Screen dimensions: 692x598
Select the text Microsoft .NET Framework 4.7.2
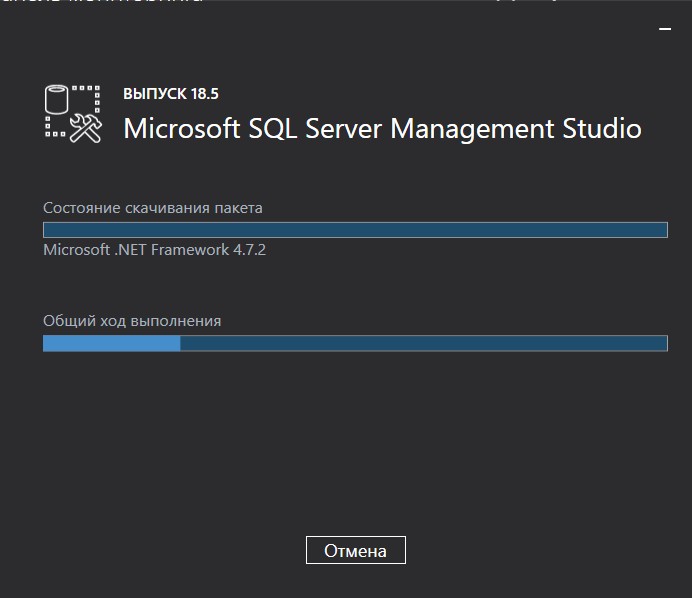pos(154,250)
